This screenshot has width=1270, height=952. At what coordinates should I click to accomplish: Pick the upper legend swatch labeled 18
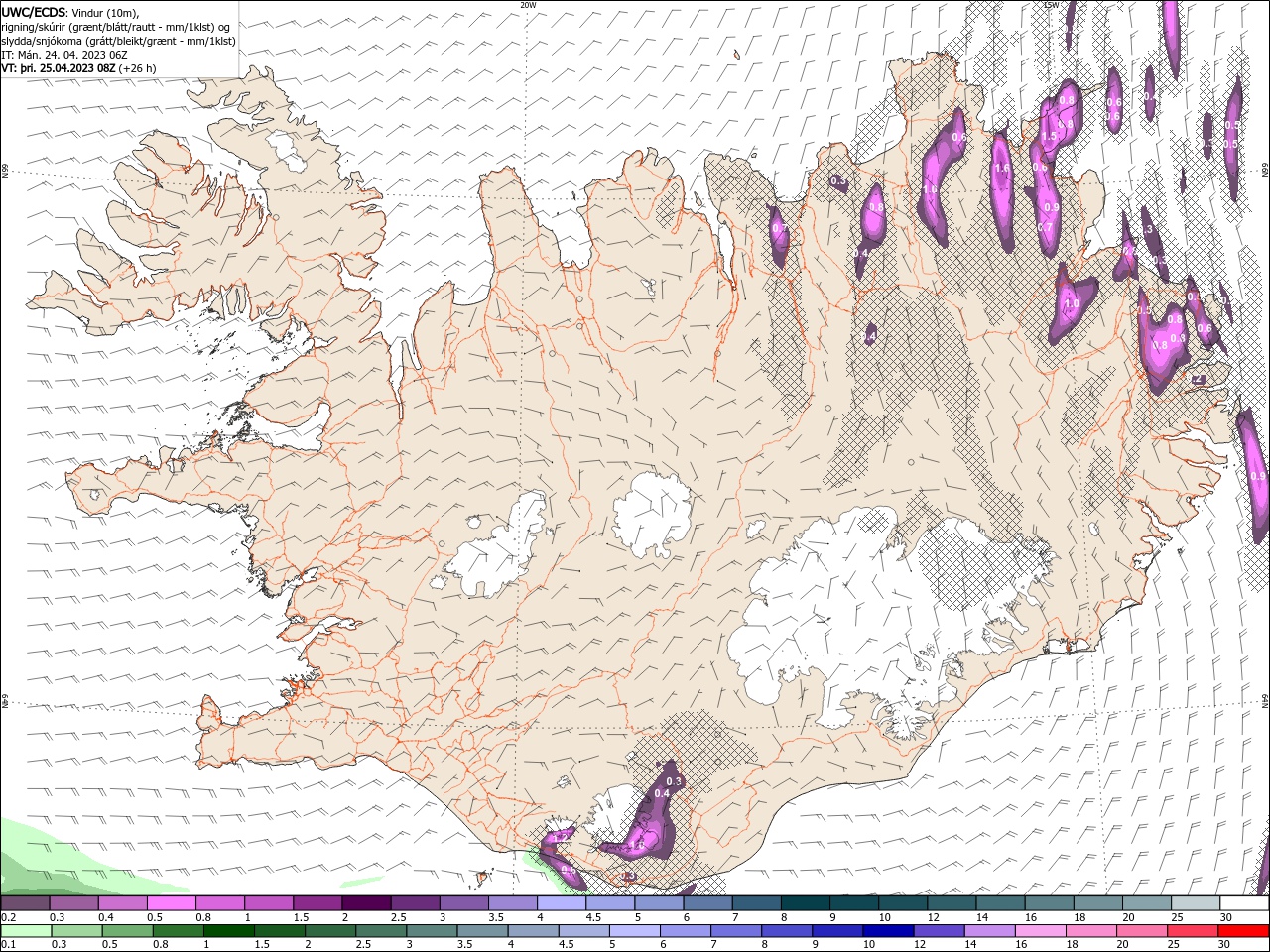(1096, 903)
